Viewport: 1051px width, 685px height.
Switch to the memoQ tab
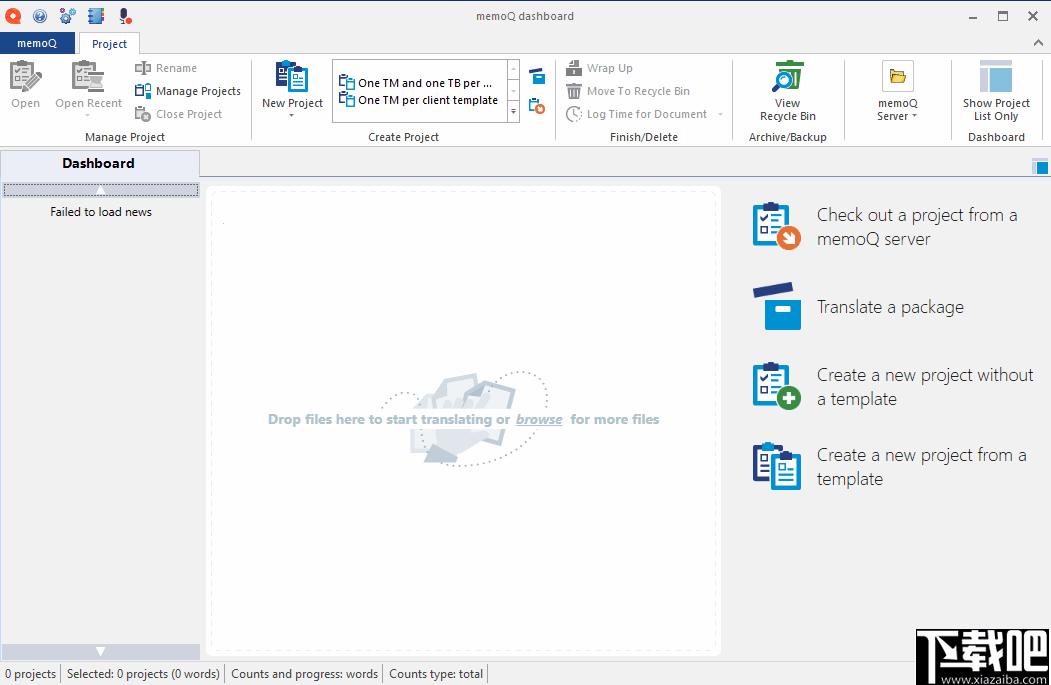tap(37, 43)
